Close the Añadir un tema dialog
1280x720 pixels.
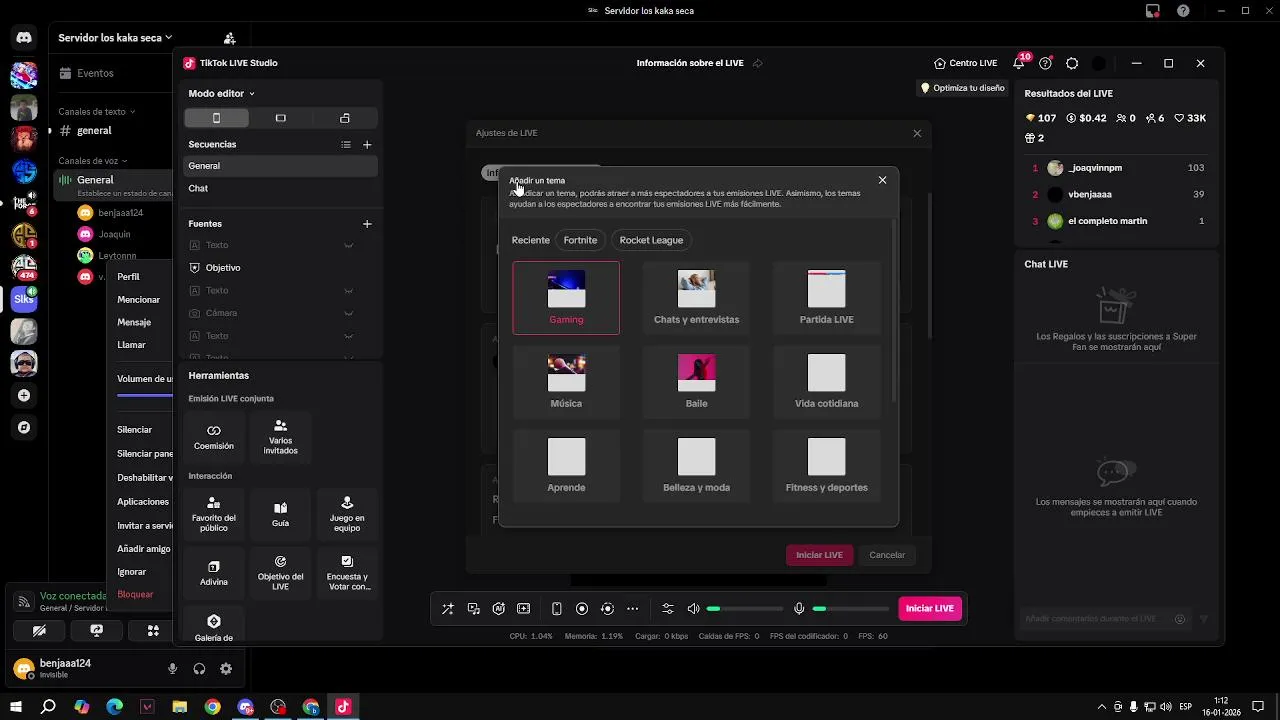(x=882, y=180)
